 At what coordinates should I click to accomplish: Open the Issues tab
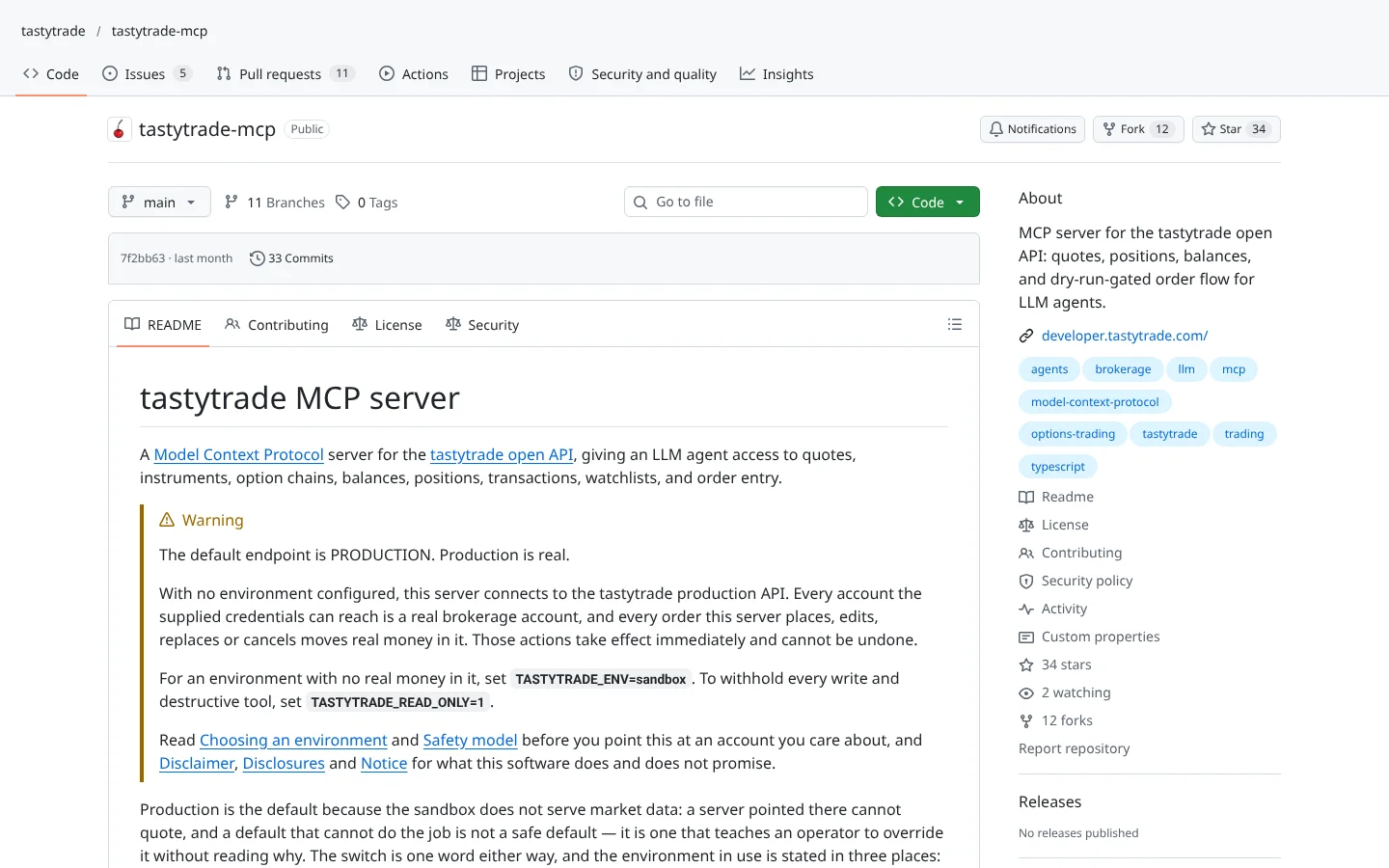[147, 74]
